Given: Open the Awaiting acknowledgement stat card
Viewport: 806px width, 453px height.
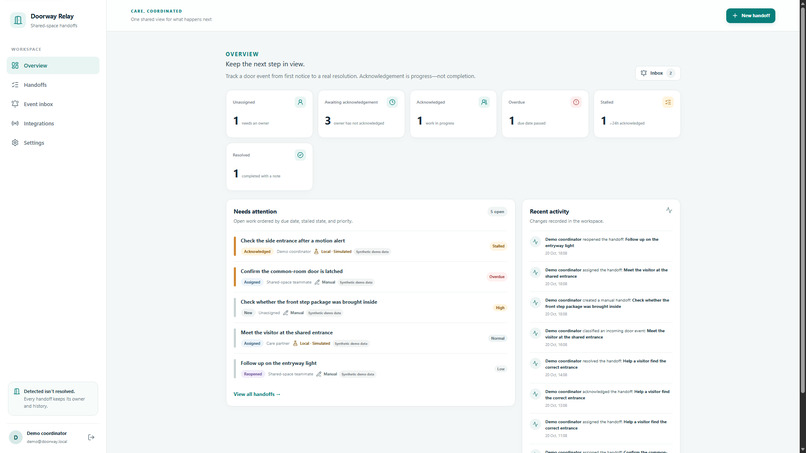Looking at the screenshot, I should [361, 114].
